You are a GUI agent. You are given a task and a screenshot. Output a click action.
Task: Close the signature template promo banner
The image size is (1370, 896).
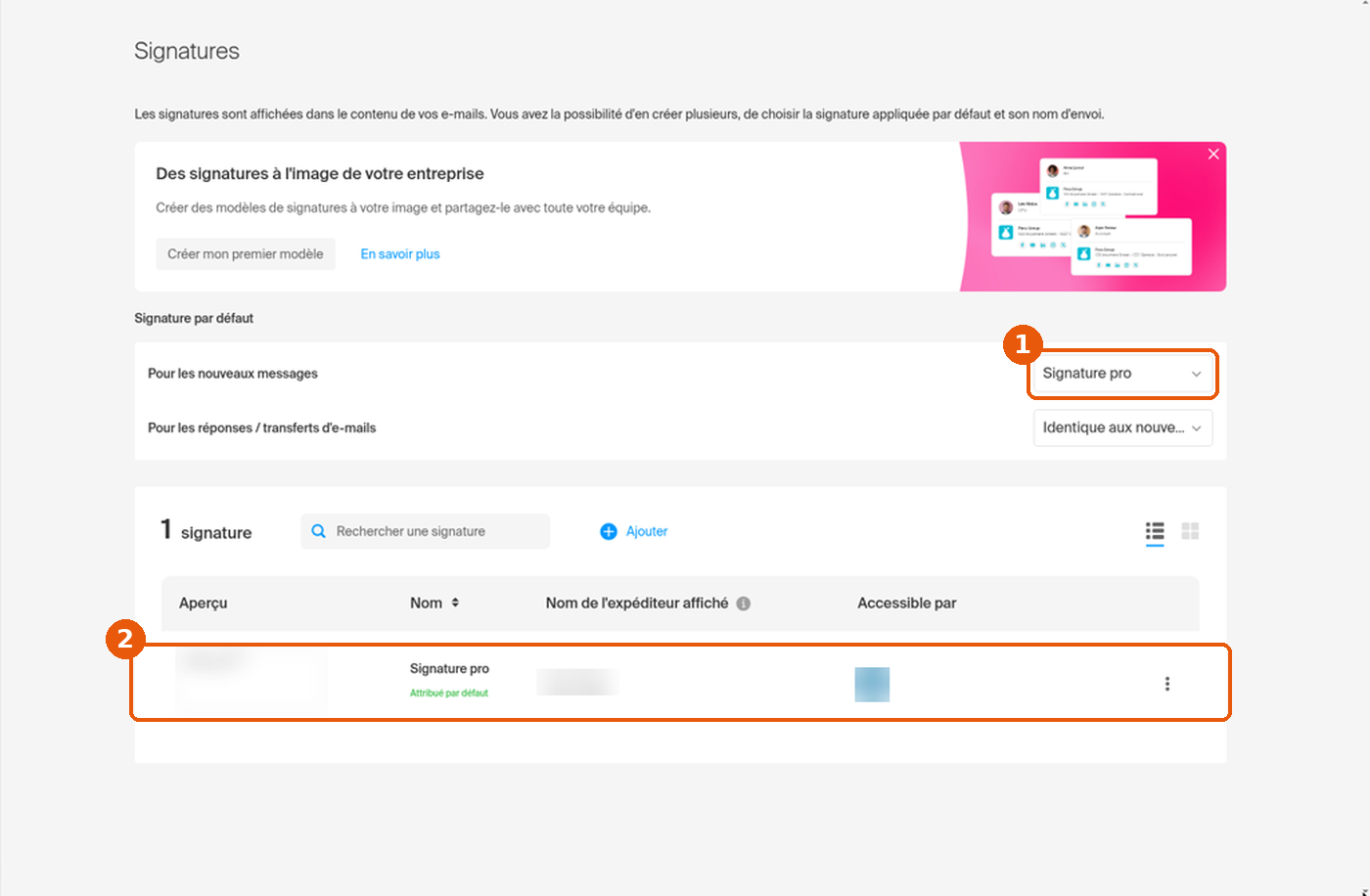[x=1213, y=155]
